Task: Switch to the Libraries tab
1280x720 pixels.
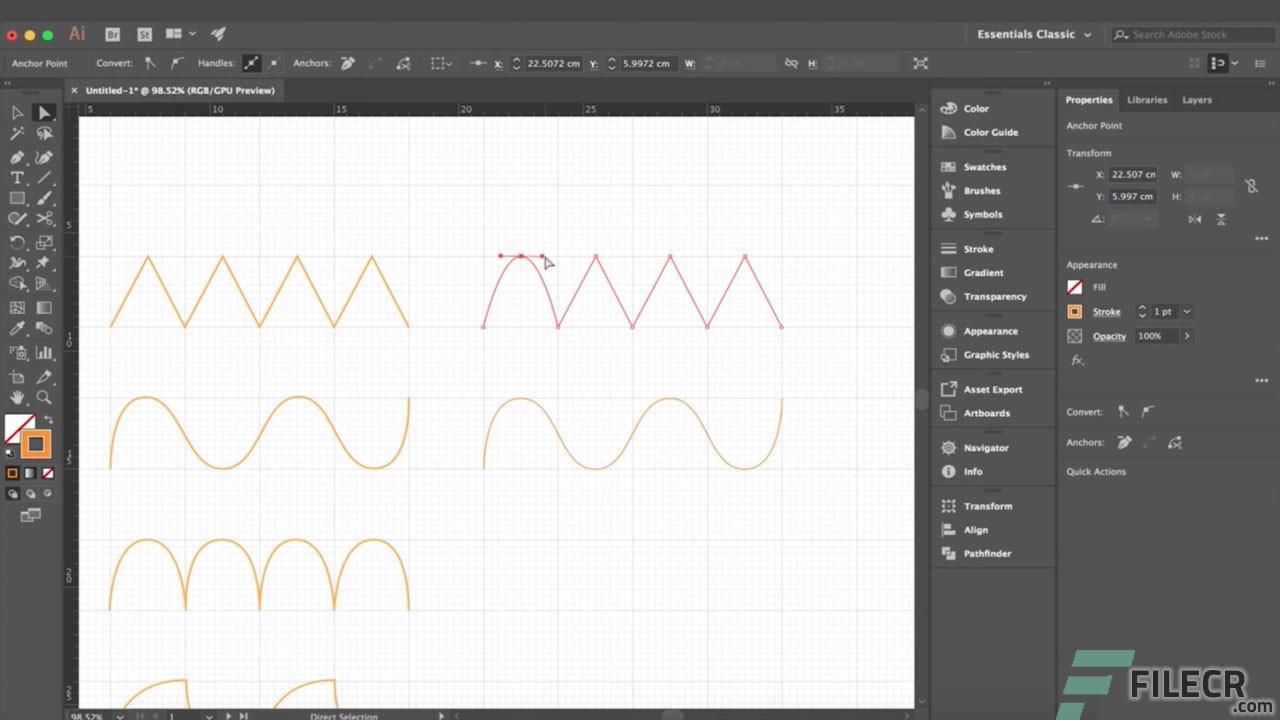Action: click(x=1146, y=99)
